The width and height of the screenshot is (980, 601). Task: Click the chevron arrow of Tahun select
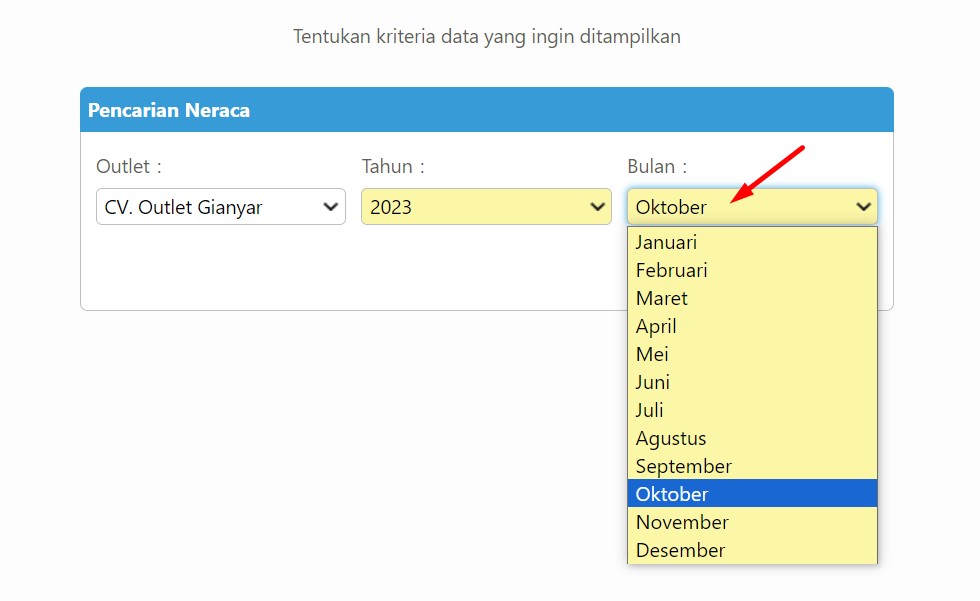coord(598,207)
